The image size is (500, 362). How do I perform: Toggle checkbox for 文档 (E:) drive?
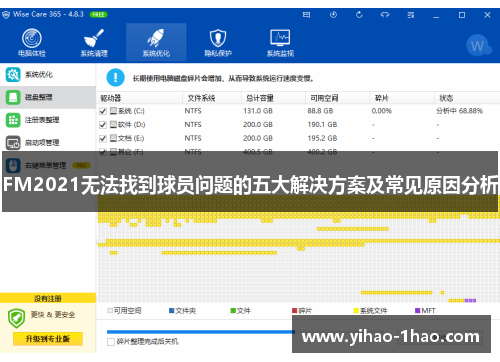coord(103,138)
